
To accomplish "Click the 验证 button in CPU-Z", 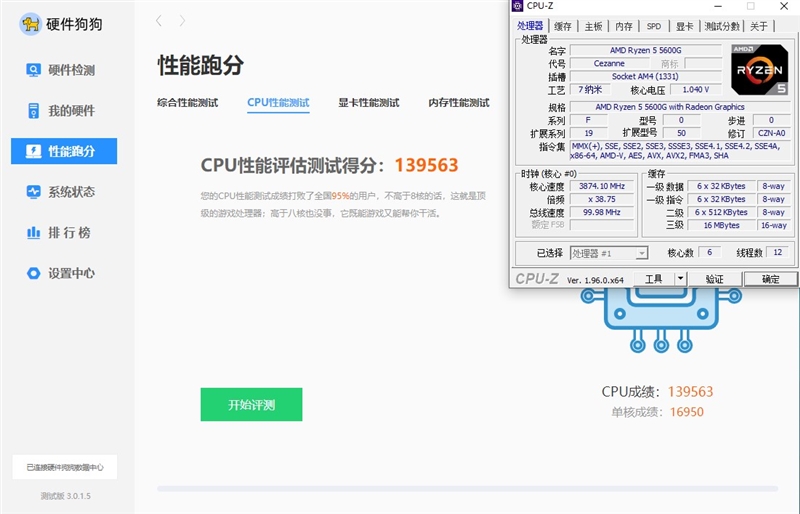I will pos(715,279).
